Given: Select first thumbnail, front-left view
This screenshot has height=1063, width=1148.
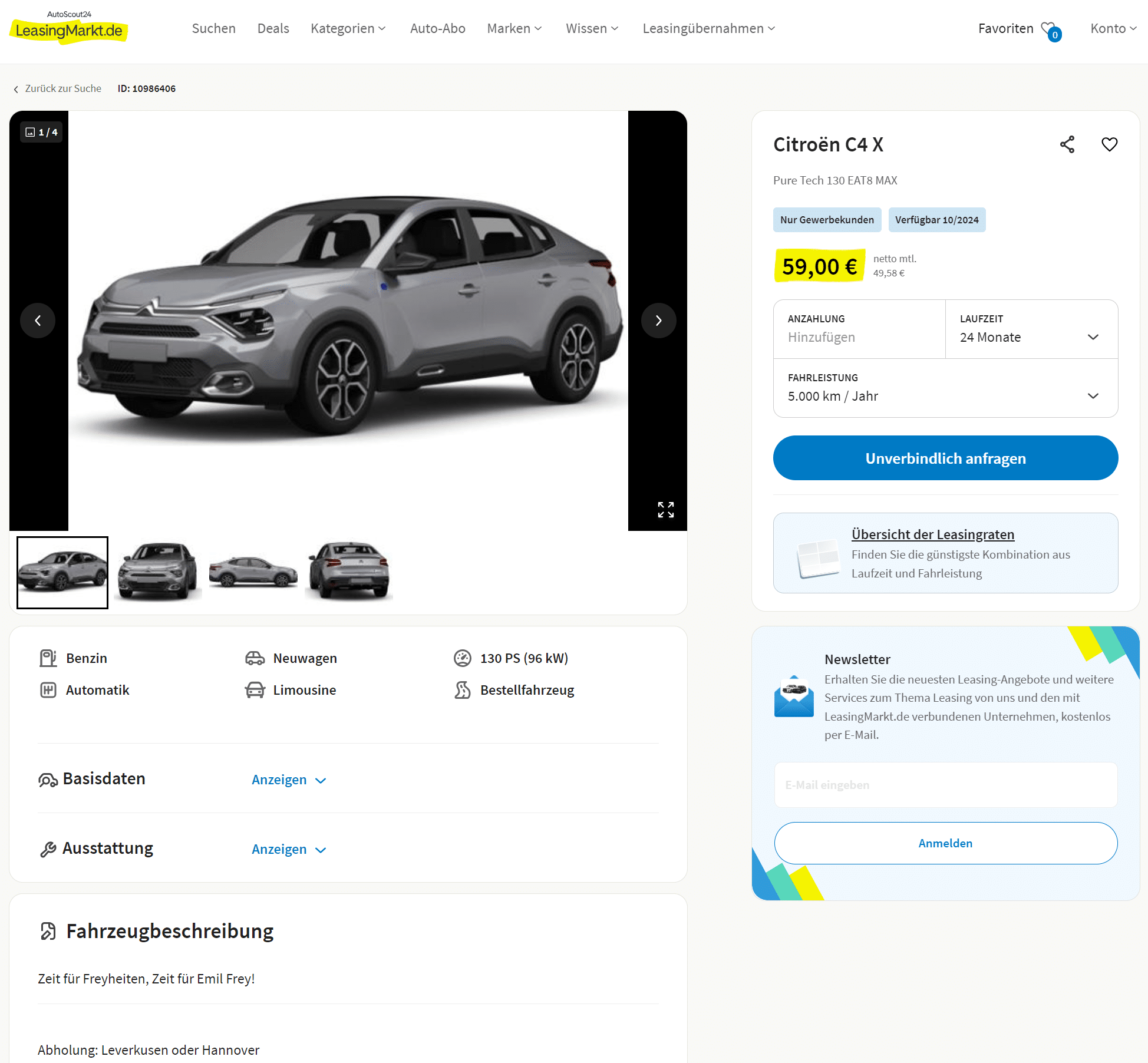Looking at the screenshot, I should 62,572.
